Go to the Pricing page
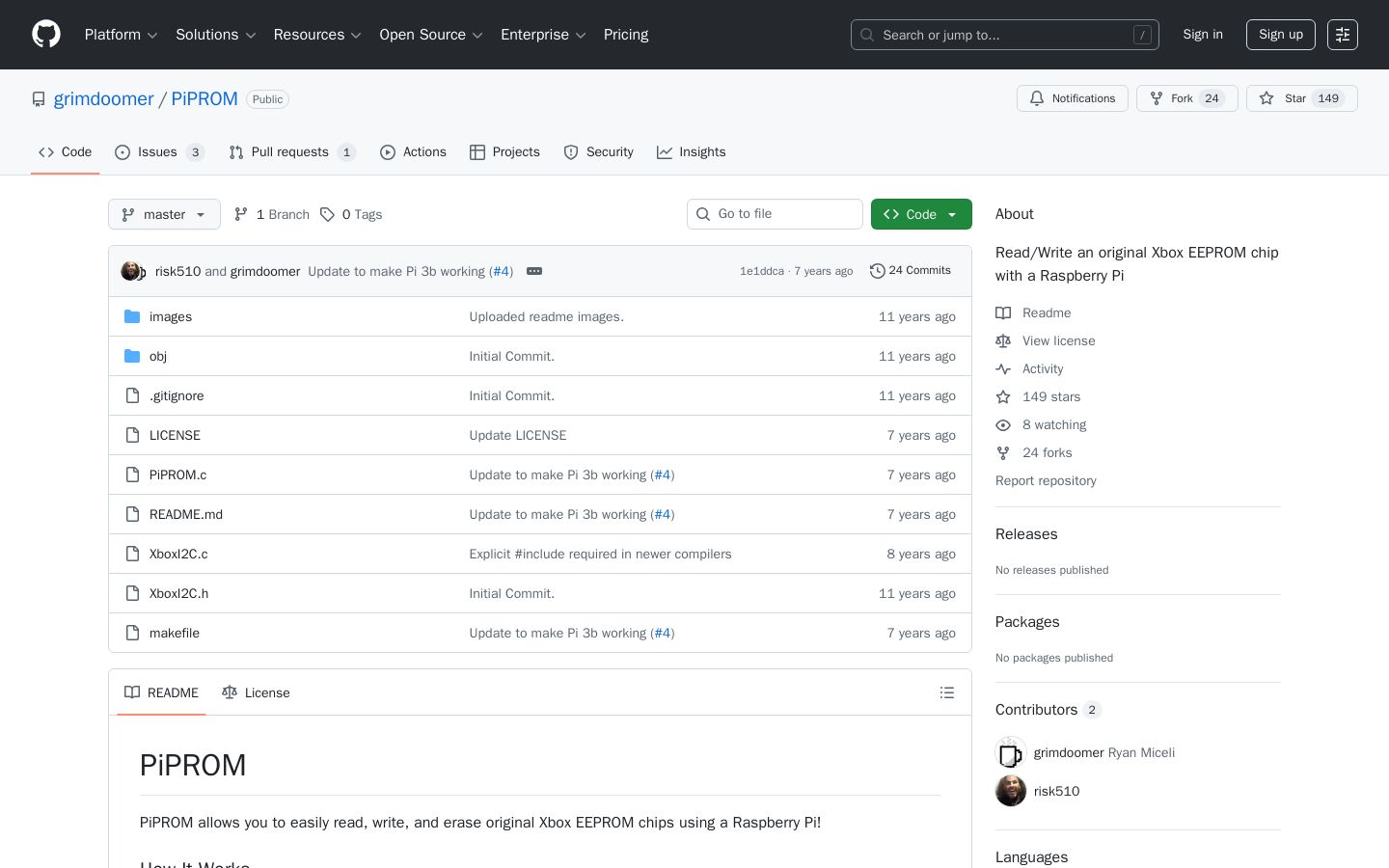The width and height of the screenshot is (1389, 868). [x=626, y=35]
